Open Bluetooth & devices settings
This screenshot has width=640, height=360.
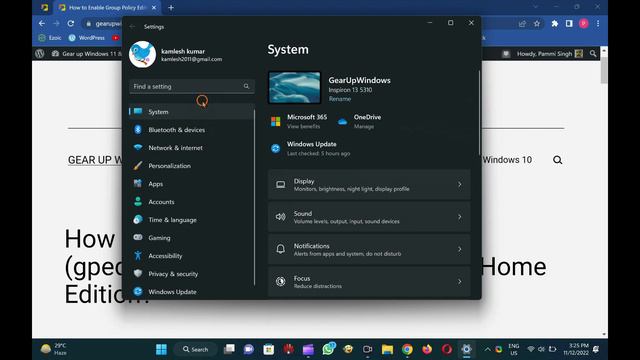pos(191,130)
